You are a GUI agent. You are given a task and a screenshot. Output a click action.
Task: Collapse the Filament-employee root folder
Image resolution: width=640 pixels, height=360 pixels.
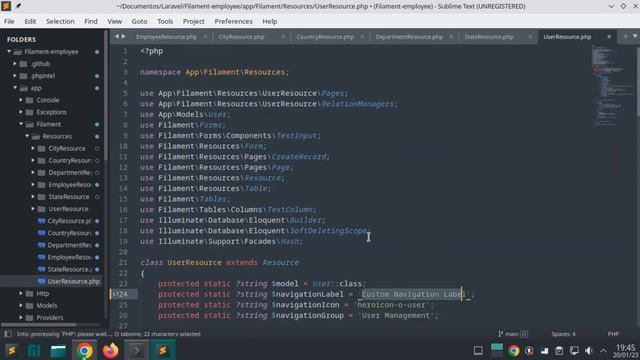coord(9,52)
